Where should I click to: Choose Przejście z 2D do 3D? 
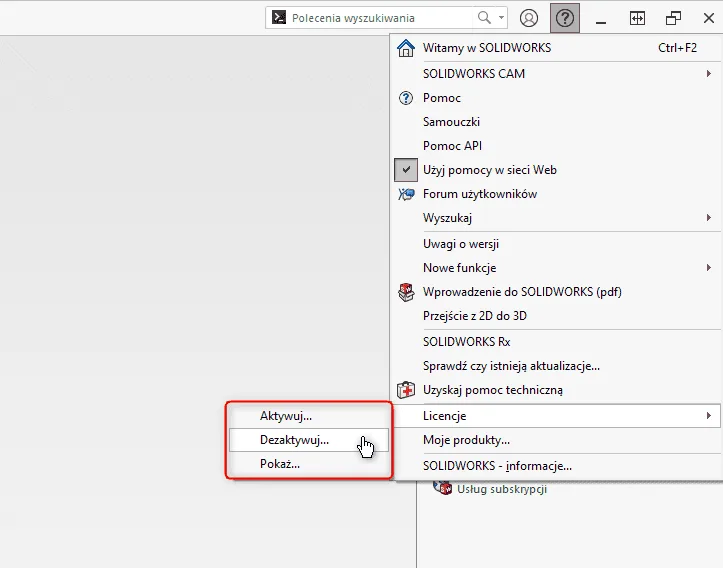click(x=474, y=316)
